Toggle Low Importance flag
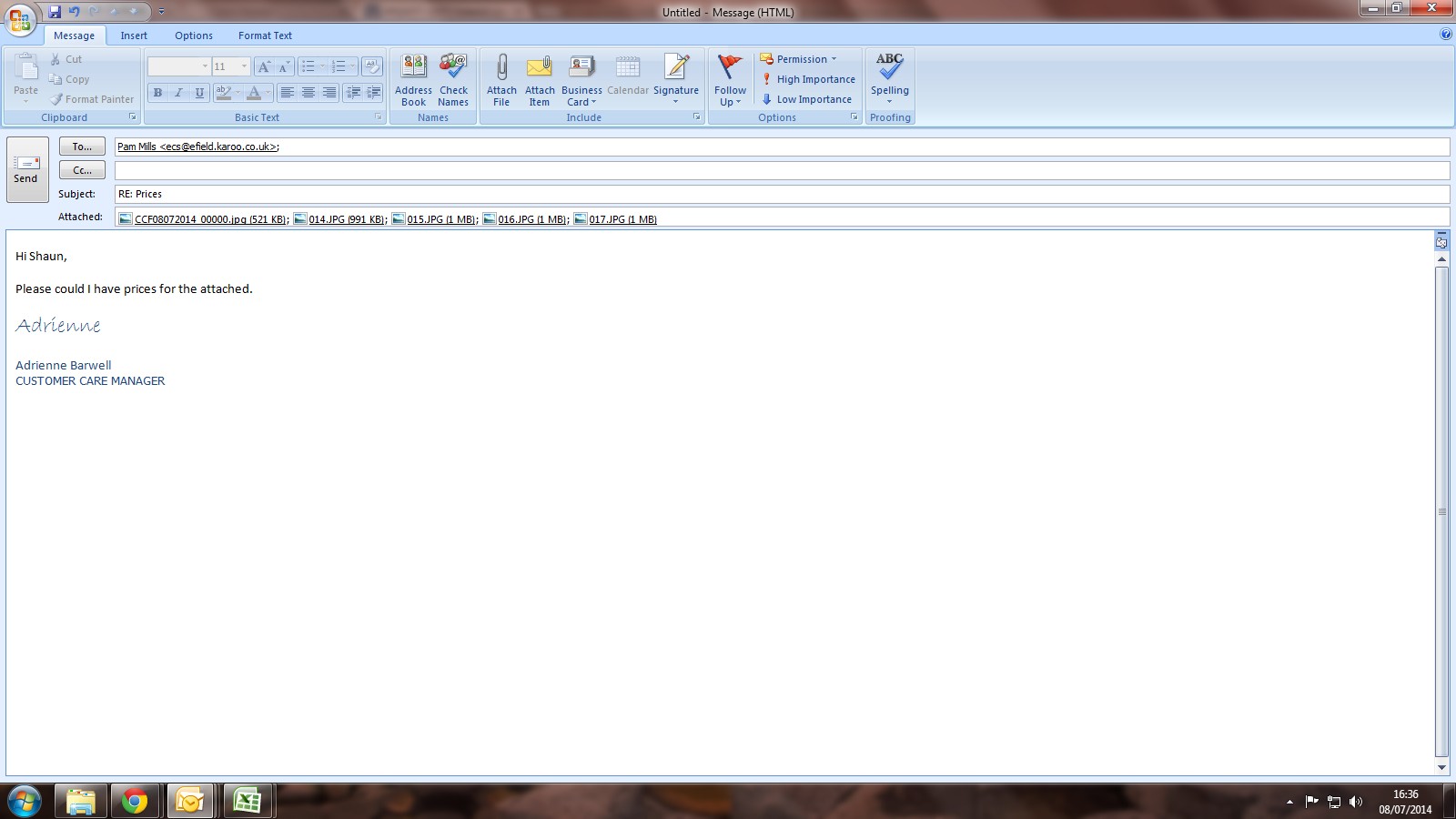 tap(806, 99)
